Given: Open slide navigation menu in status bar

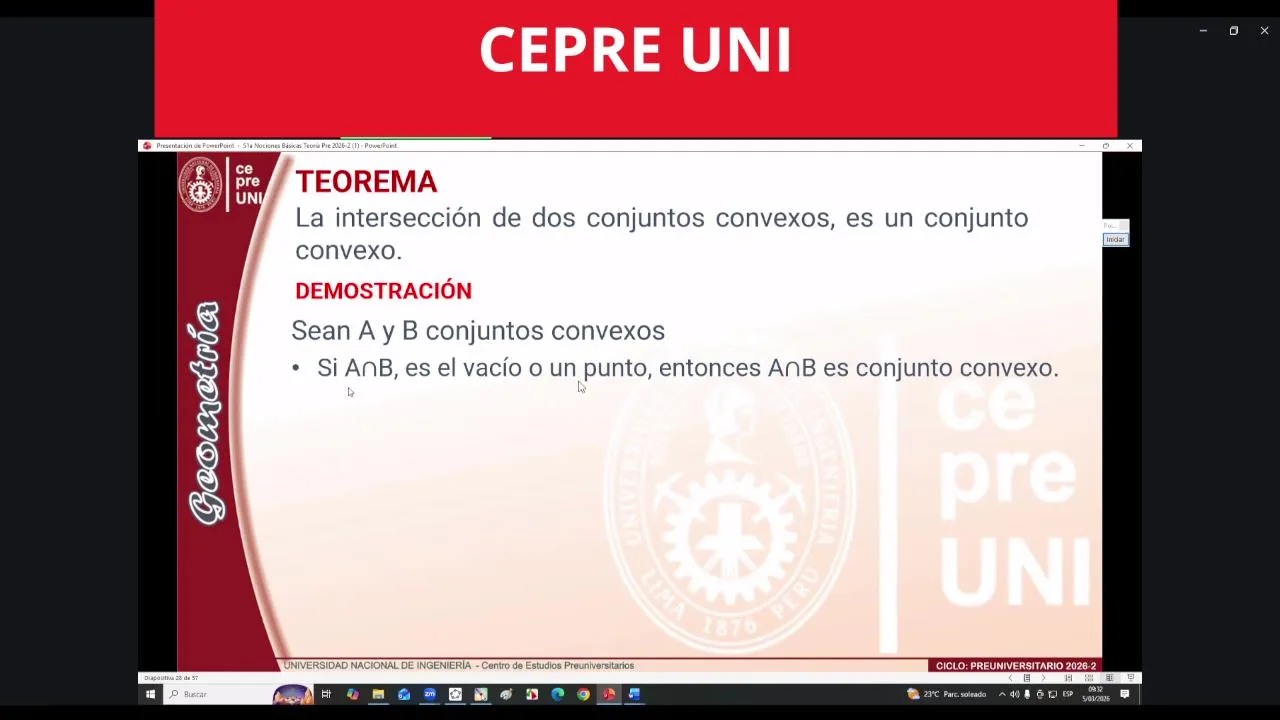Looking at the screenshot, I should pyautogui.click(x=1027, y=678).
